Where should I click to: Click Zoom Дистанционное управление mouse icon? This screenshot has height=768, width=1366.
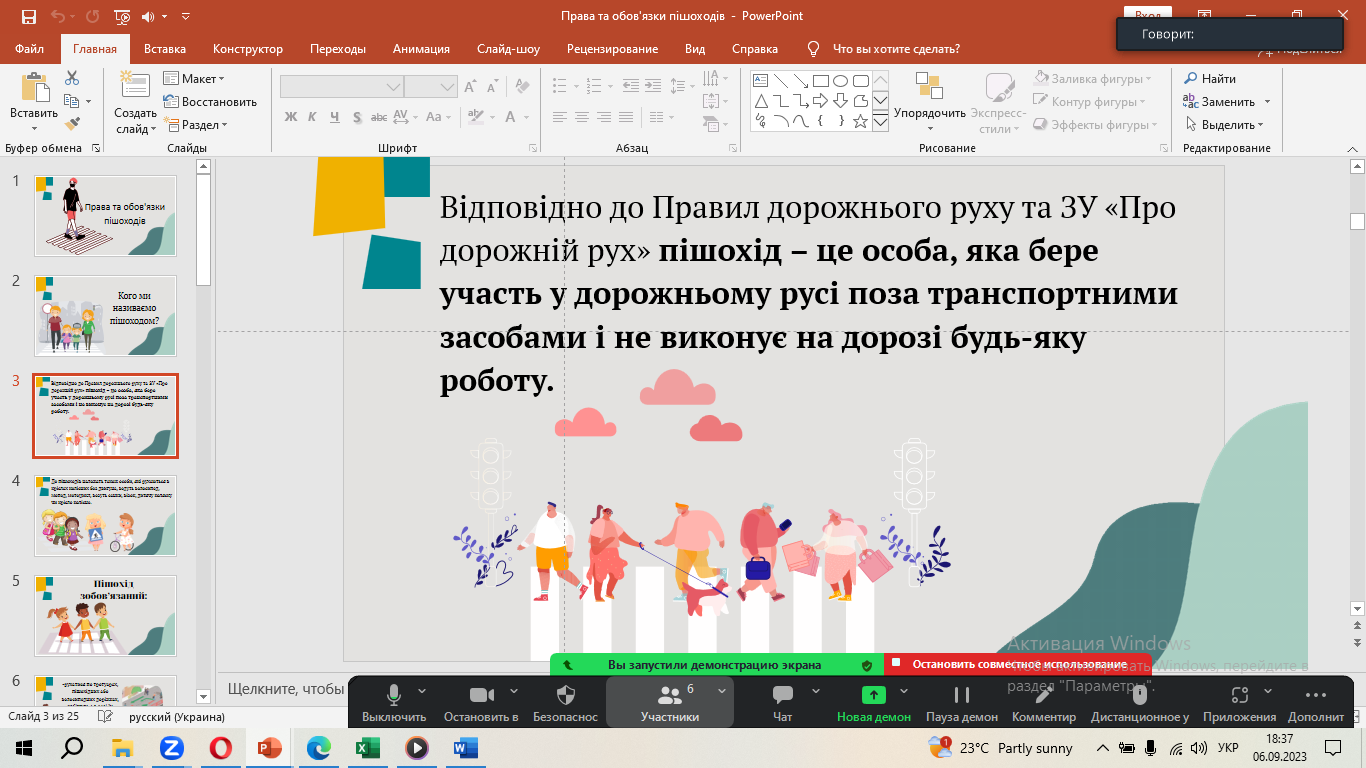coord(1139,694)
